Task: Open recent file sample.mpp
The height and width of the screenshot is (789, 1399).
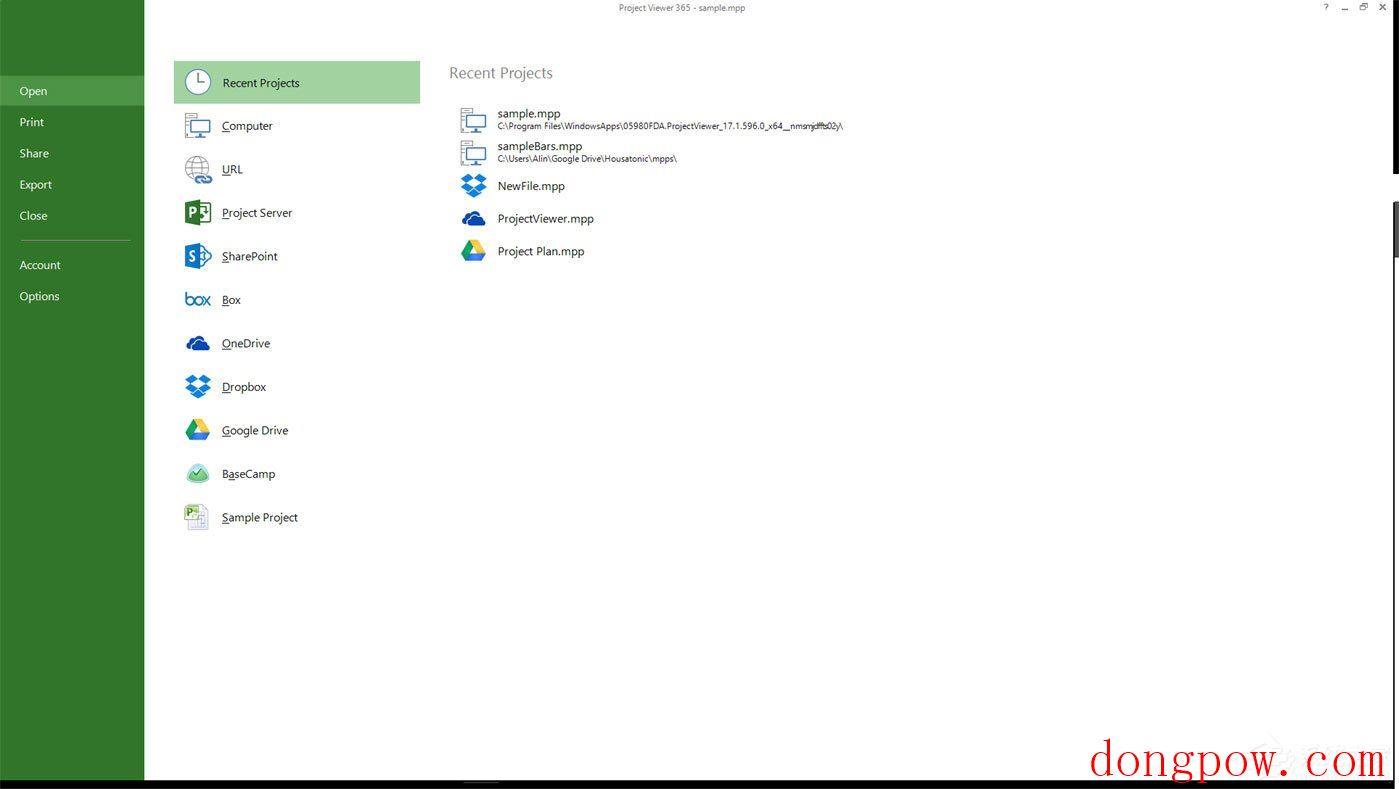Action: coord(529,113)
